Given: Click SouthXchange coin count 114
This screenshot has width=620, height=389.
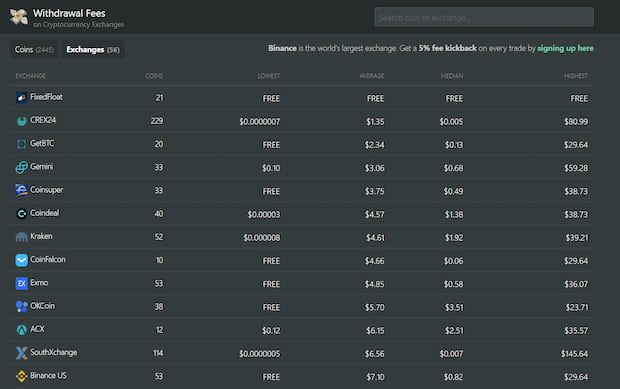Looking at the screenshot, I should (158, 353).
